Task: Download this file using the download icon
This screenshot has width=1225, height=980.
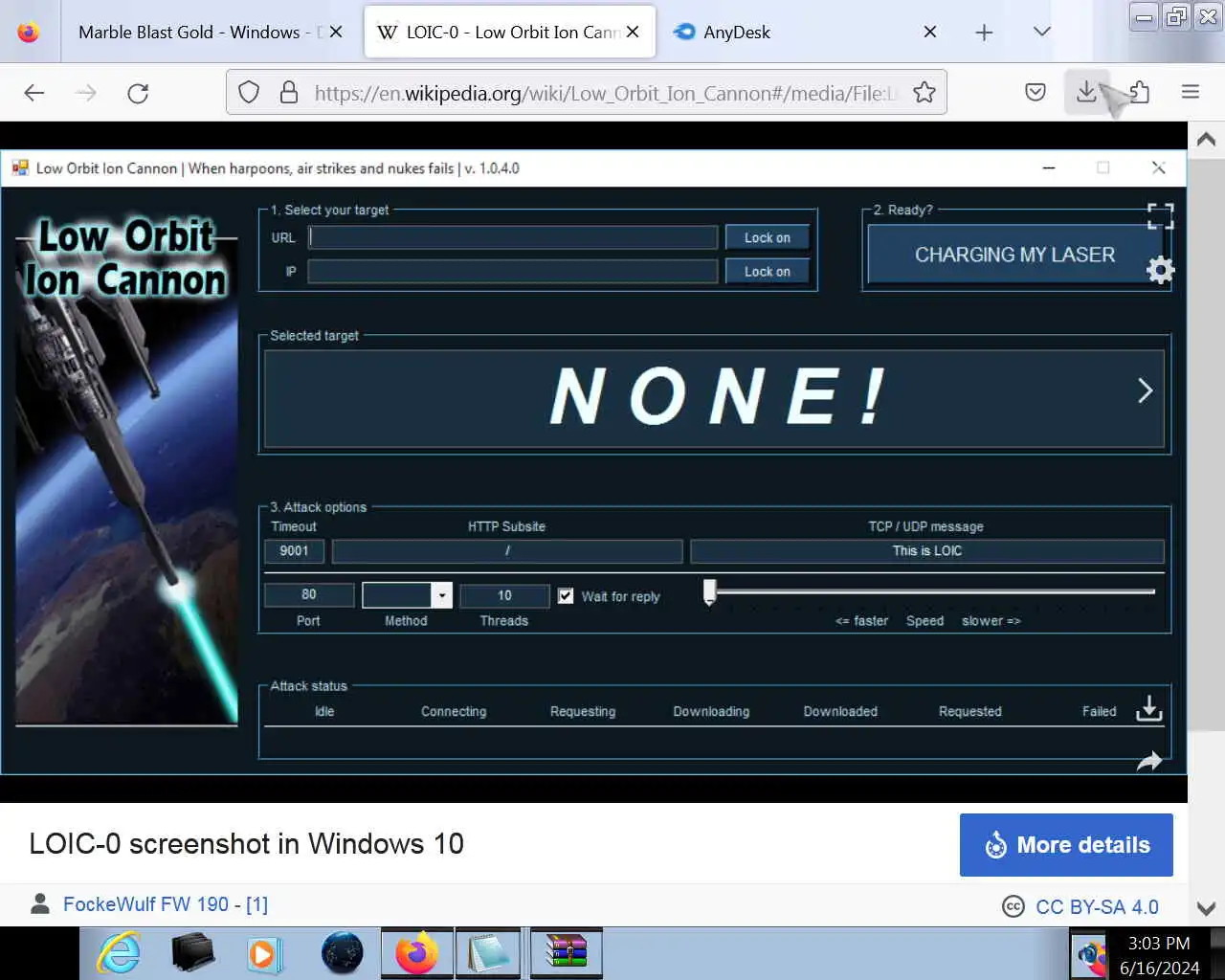Action: [1148, 708]
